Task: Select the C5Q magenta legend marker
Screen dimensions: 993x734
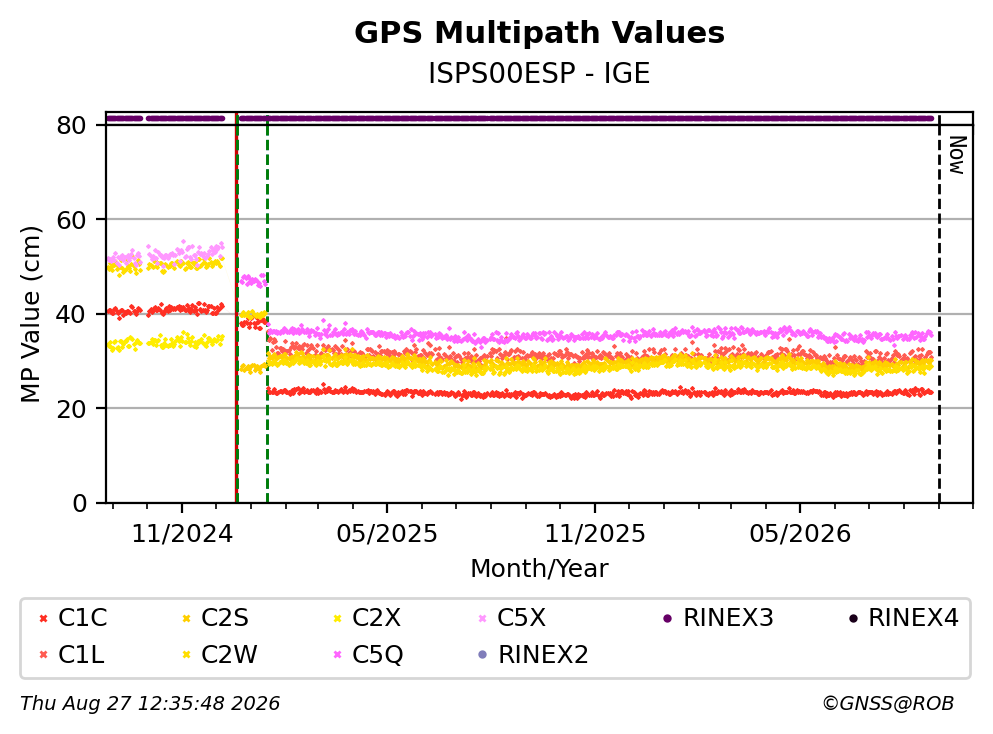Action: [338, 655]
